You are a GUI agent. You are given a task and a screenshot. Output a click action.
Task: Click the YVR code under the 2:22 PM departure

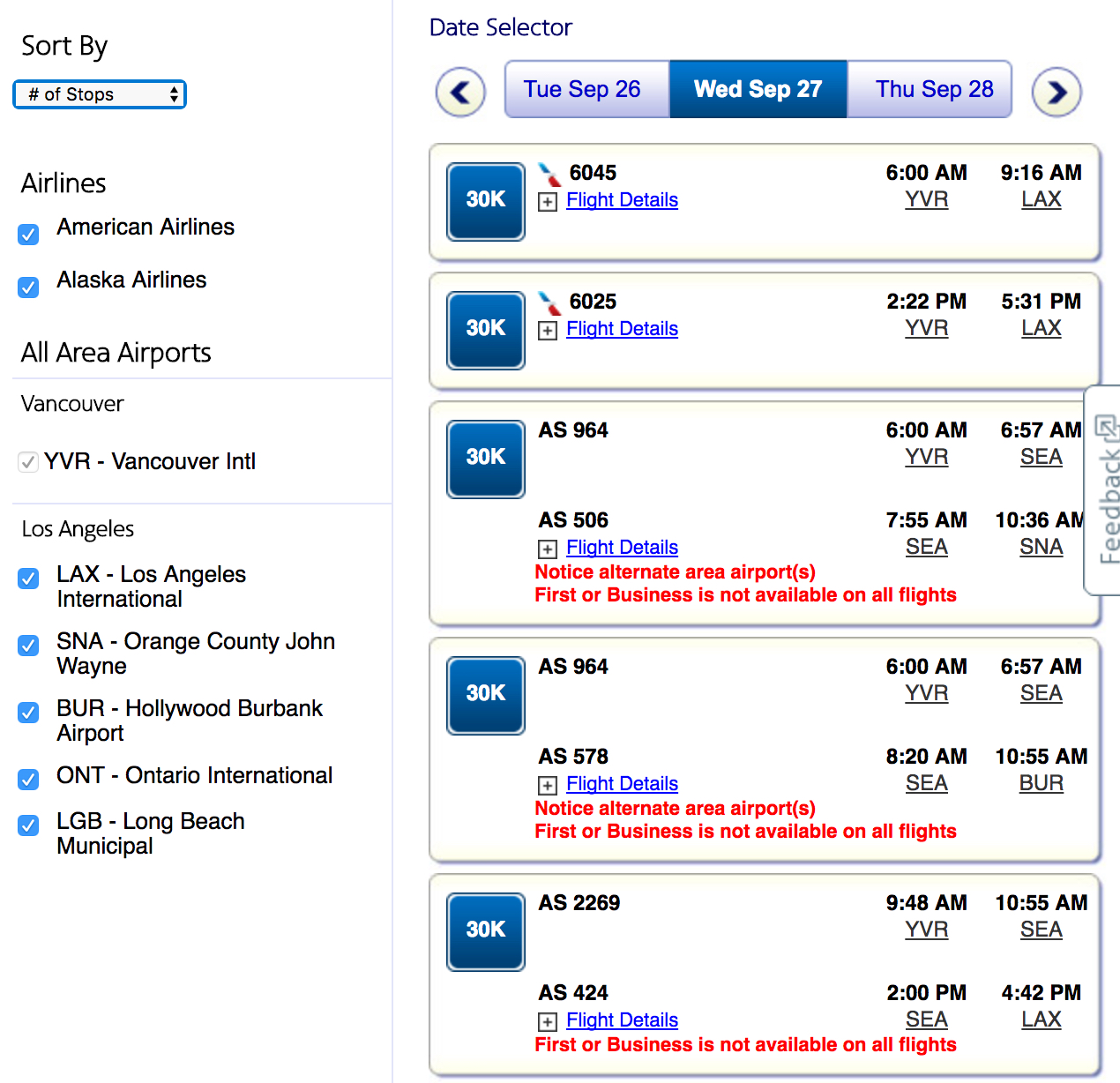927,329
